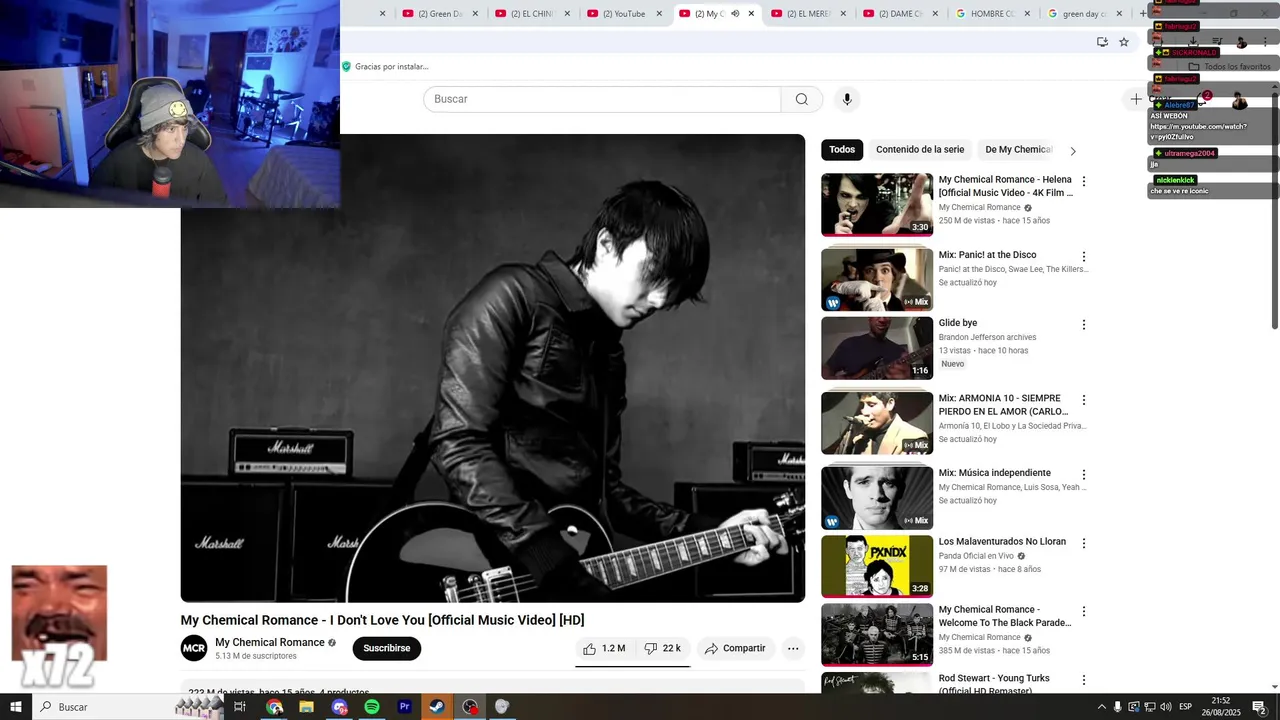1280x720 pixels.
Task: Open Task View on the taskbar
Action: 240,707
